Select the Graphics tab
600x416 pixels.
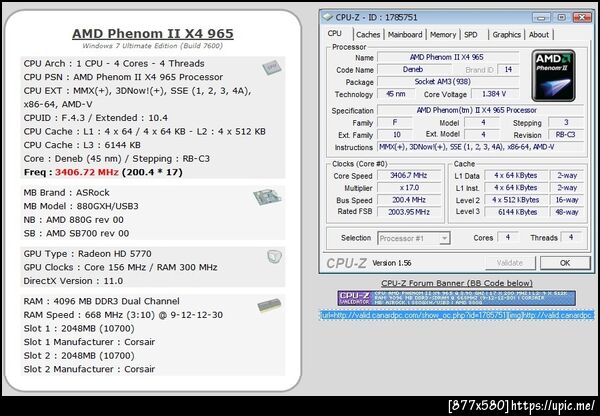506,34
